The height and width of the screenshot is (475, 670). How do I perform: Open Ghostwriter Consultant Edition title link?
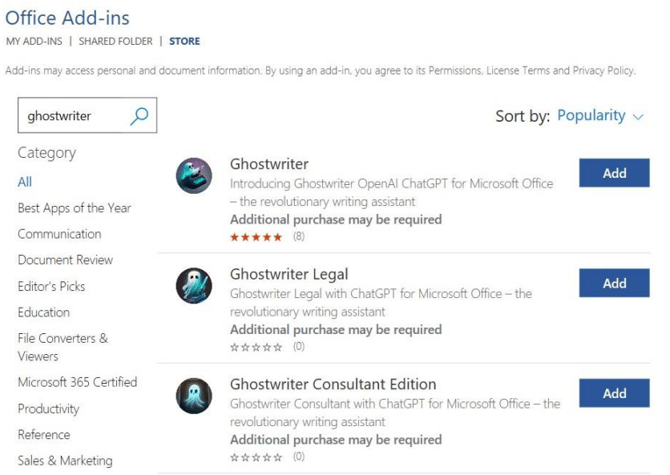pos(333,384)
